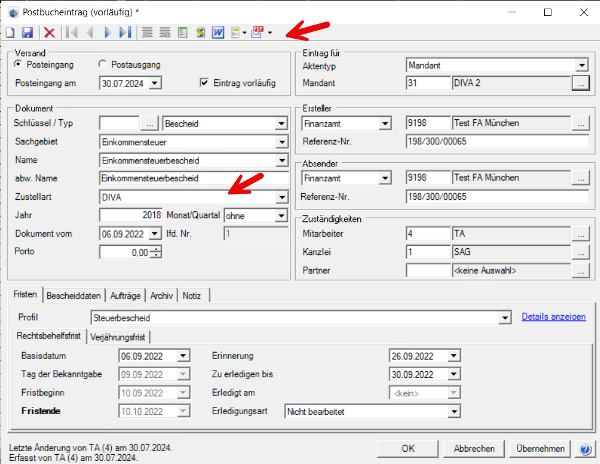Image resolution: width=600 pixels, height=464 pixels.
Task: Open the Kanzlei lookup ellipsis button
Action: (580, 252)
